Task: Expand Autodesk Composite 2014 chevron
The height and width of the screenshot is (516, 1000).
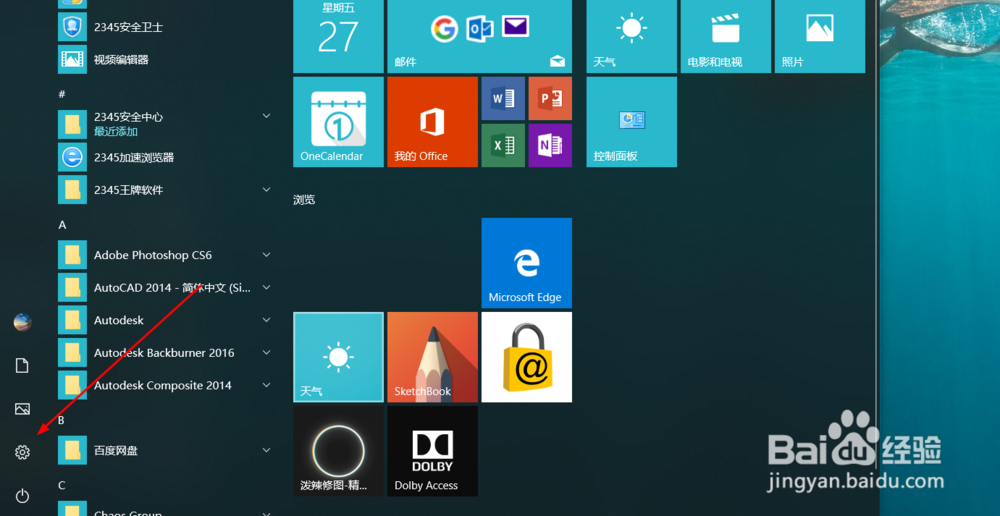Action: 267,385
